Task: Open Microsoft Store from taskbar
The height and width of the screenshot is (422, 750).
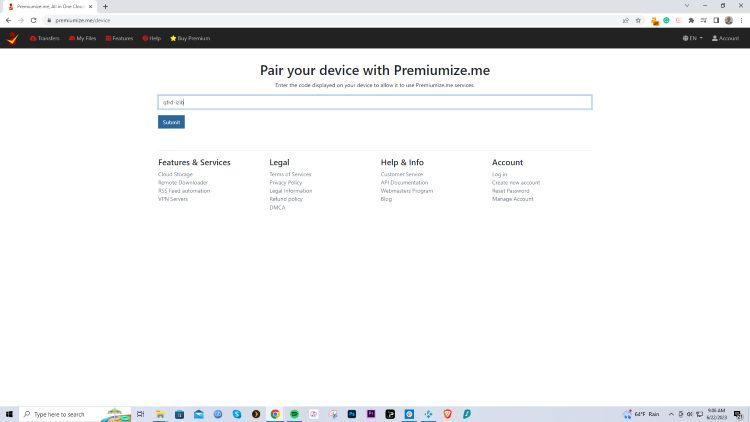Action: 179,414
